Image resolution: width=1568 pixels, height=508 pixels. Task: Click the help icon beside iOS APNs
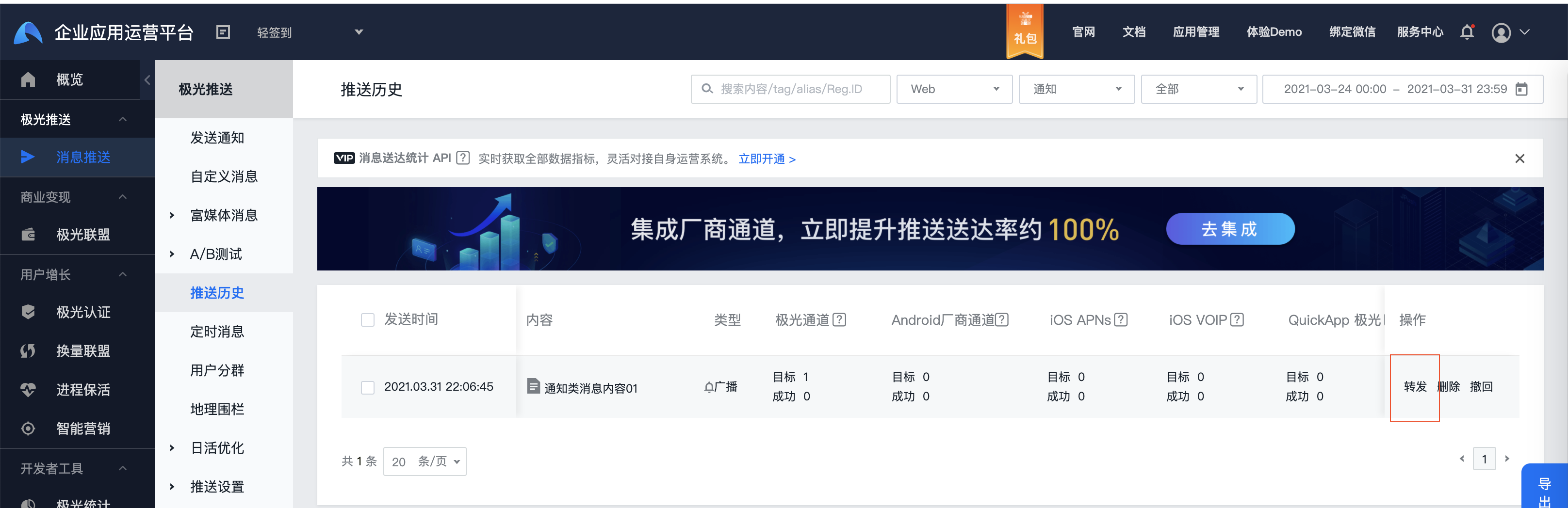tap(1121, 320)
